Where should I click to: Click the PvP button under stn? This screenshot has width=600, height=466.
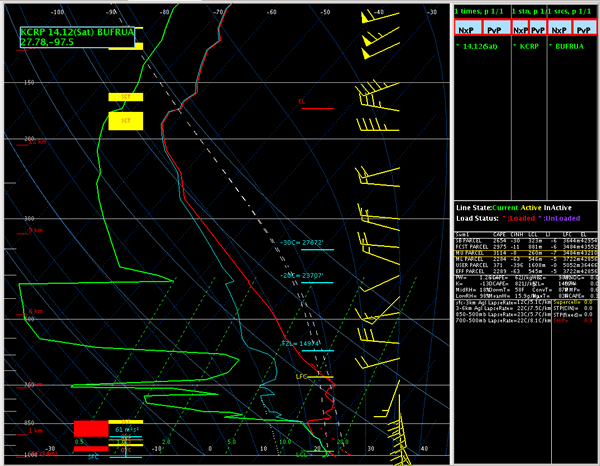[x=538, y=28]
